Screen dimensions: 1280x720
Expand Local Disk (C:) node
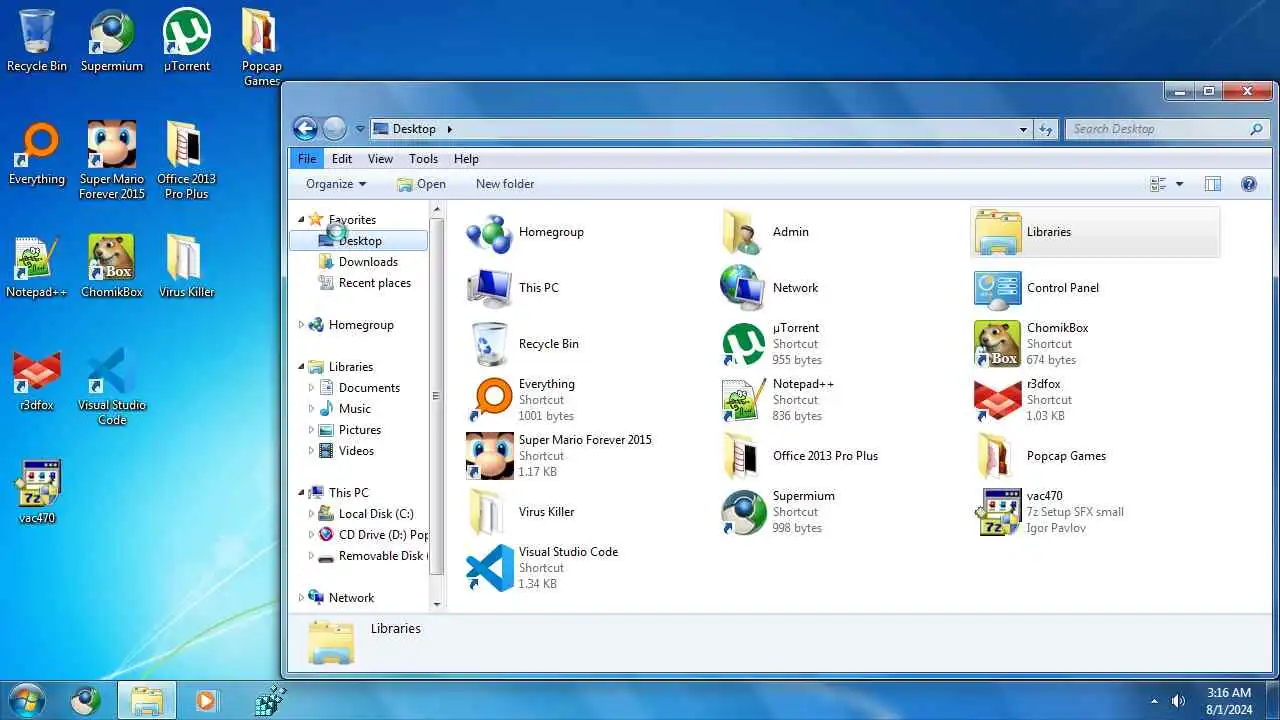pos(311,514)
